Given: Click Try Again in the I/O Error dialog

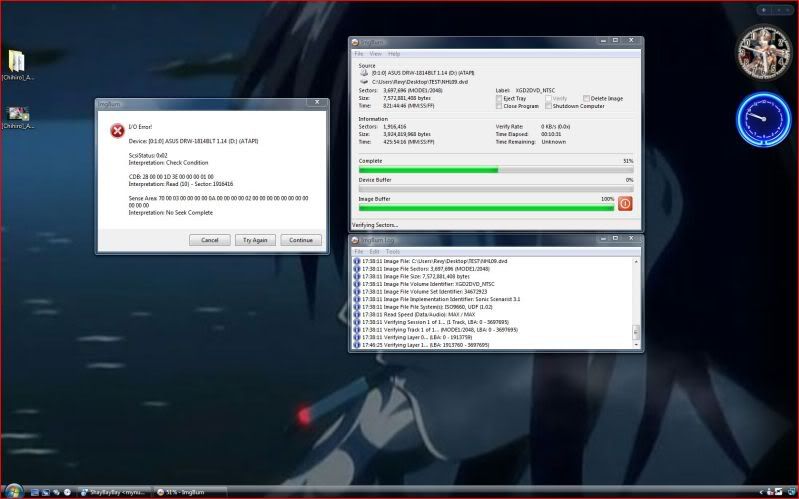Looking at the screenshot, I should pos(255,240).
